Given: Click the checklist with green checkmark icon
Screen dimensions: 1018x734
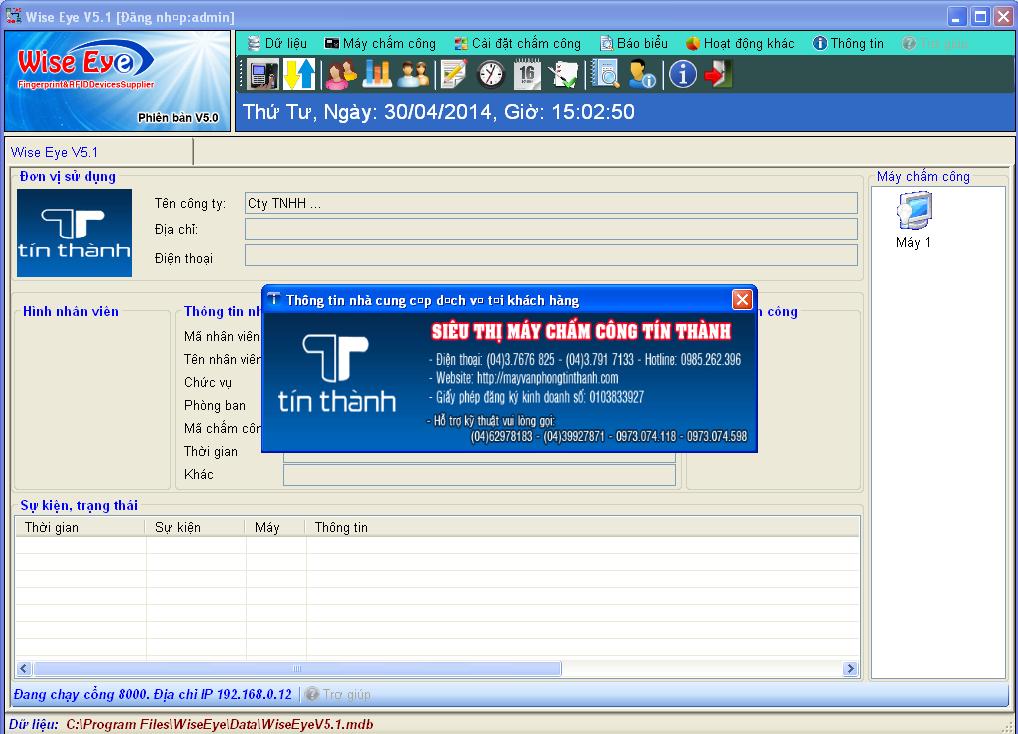Looking at the screenshot, I should pyautogui.click(x=563, y=74).
